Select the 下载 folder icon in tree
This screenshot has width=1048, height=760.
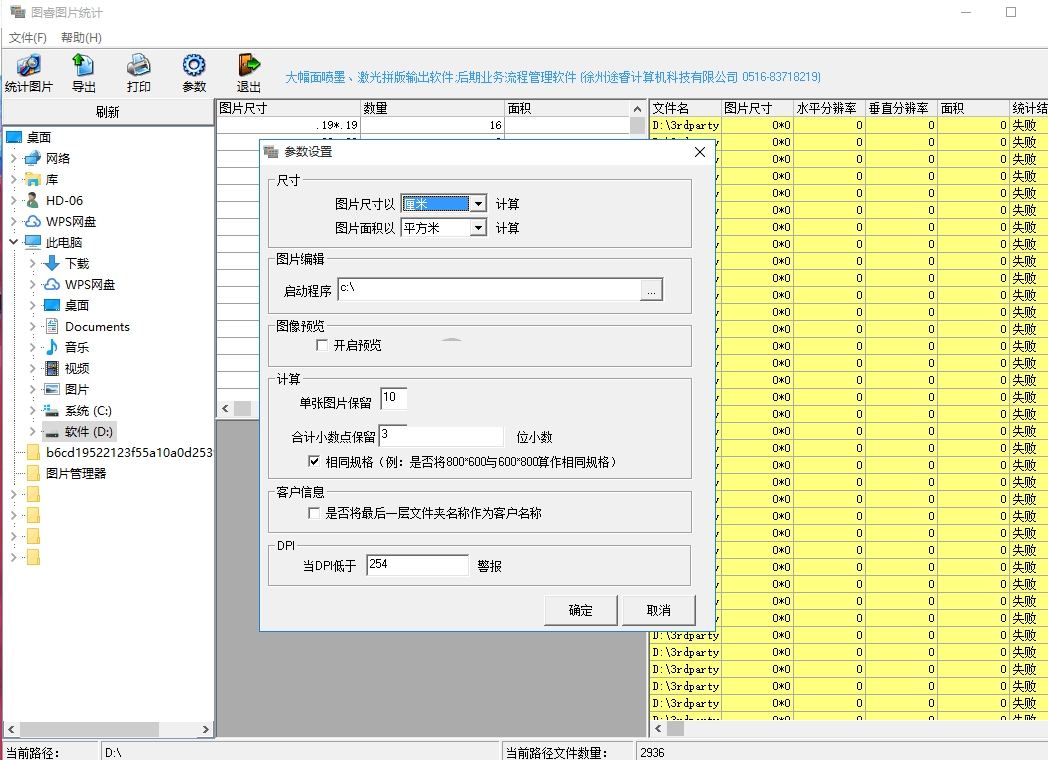(x=52, y=264)
